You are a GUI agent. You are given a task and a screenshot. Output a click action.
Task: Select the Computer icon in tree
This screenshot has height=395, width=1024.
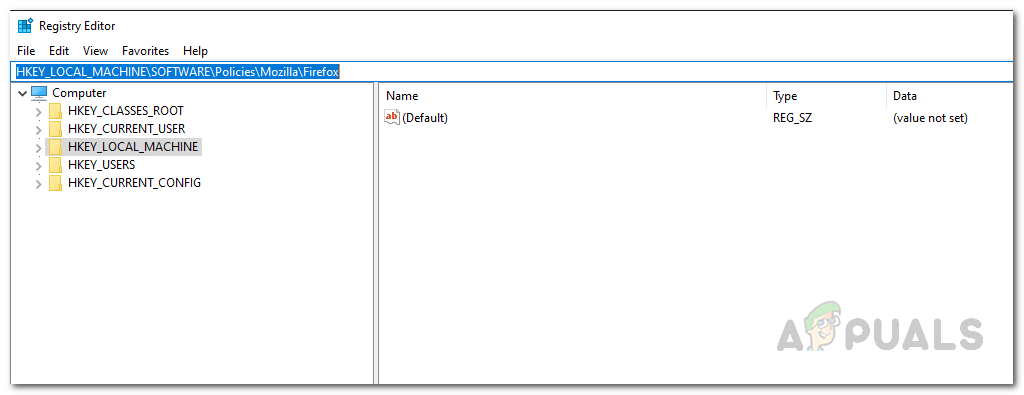click(39, 93)
